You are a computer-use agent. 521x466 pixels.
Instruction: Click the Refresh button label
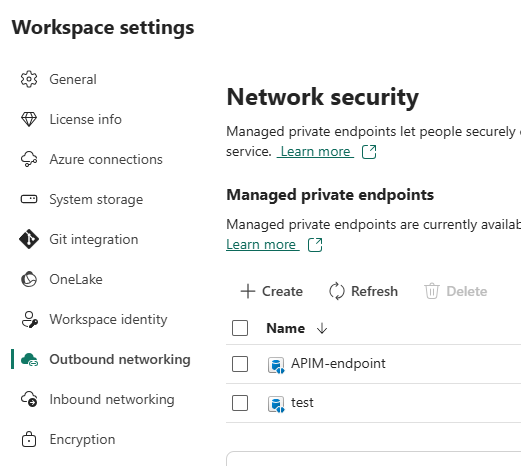pyautogui.click(x=374, y=291)
